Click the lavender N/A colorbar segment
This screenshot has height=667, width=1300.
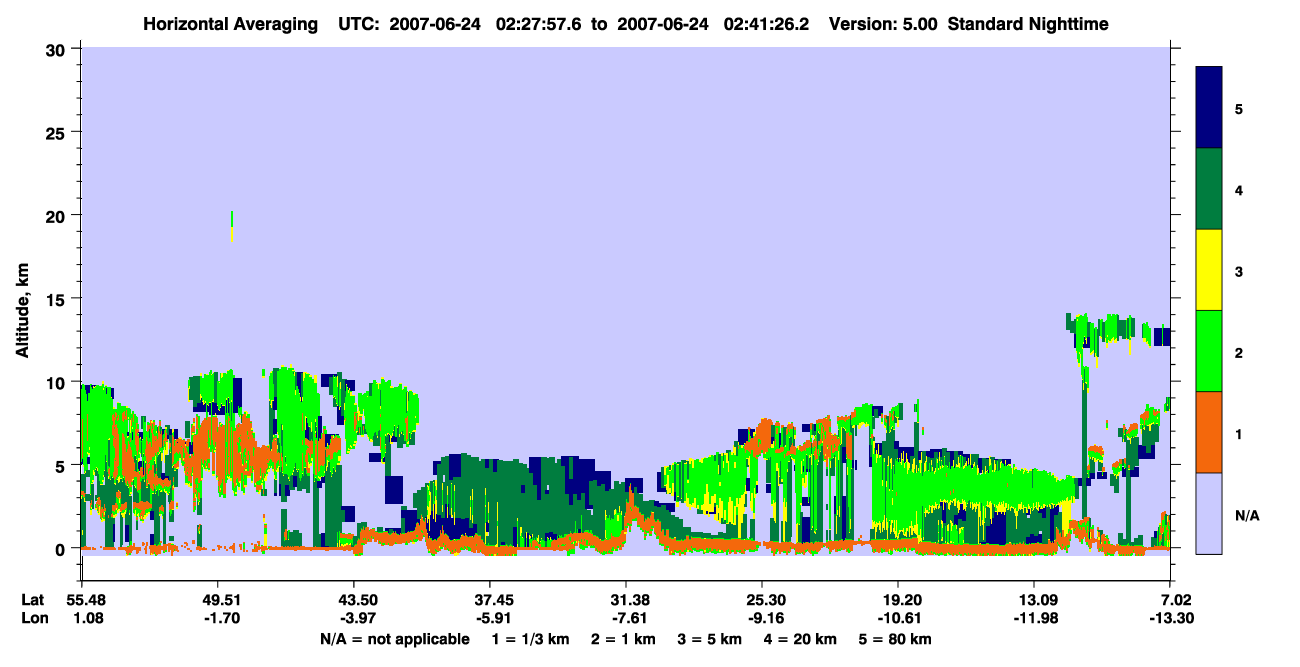(x=1209, y=513)
